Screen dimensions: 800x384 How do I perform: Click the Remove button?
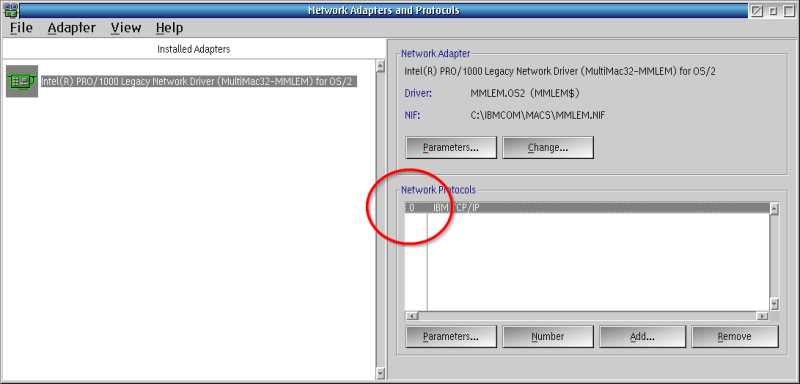pyautogui.click(x=735, y=337)
